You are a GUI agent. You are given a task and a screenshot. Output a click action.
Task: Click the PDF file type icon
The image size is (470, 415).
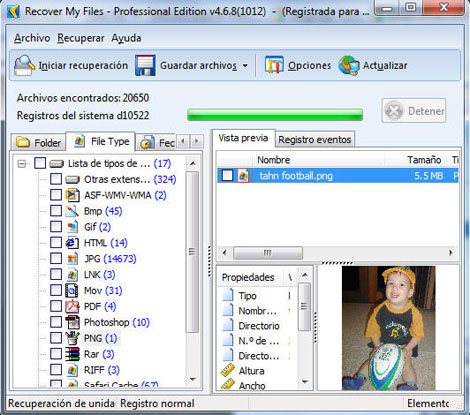pyautogui.click(x=72, y=306)
